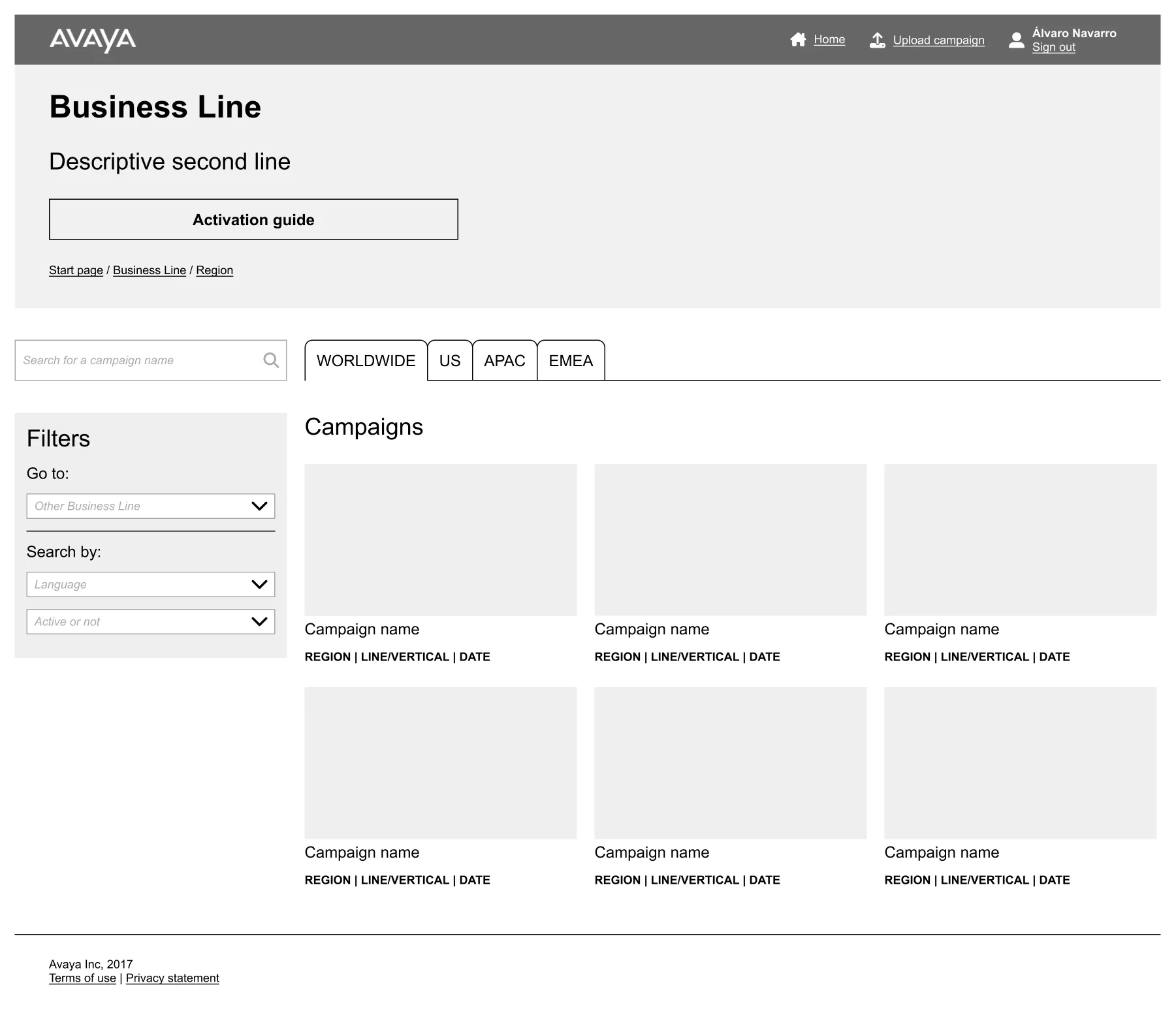The image size is (1176, 1011).
Task: Click inside the campaign name search field
Action: click(x=131, y=360)
